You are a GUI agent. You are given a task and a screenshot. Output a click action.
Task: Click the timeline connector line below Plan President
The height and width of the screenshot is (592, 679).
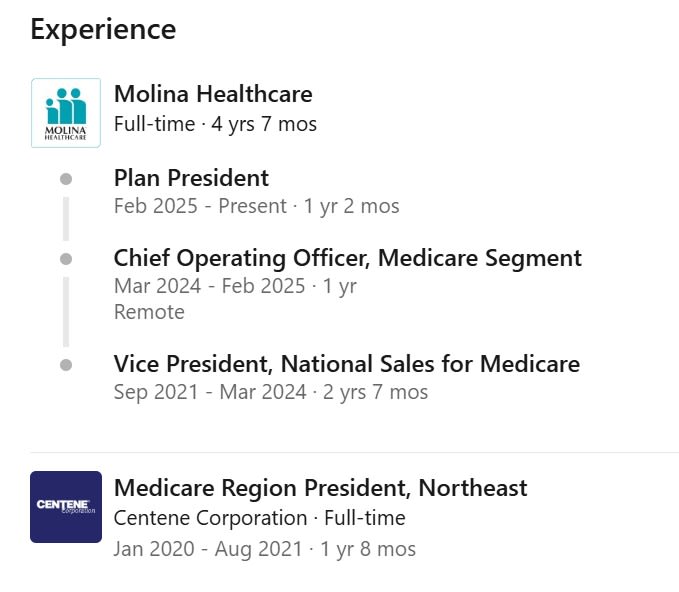pos(66,218)
